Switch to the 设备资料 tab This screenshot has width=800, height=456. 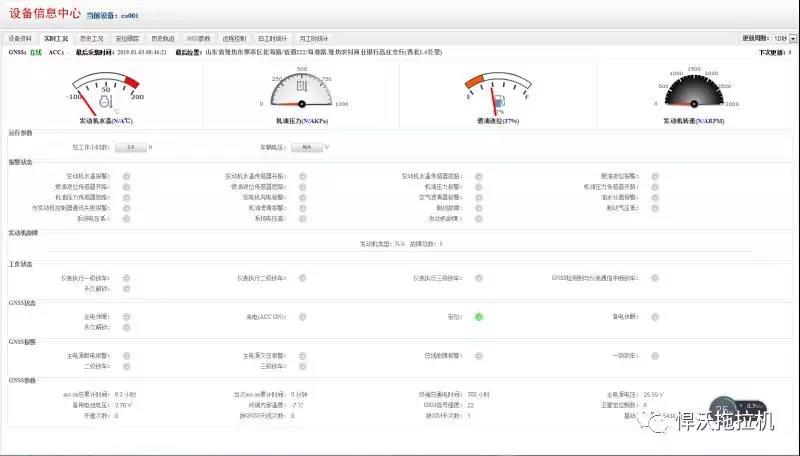(x=20, y=38)
